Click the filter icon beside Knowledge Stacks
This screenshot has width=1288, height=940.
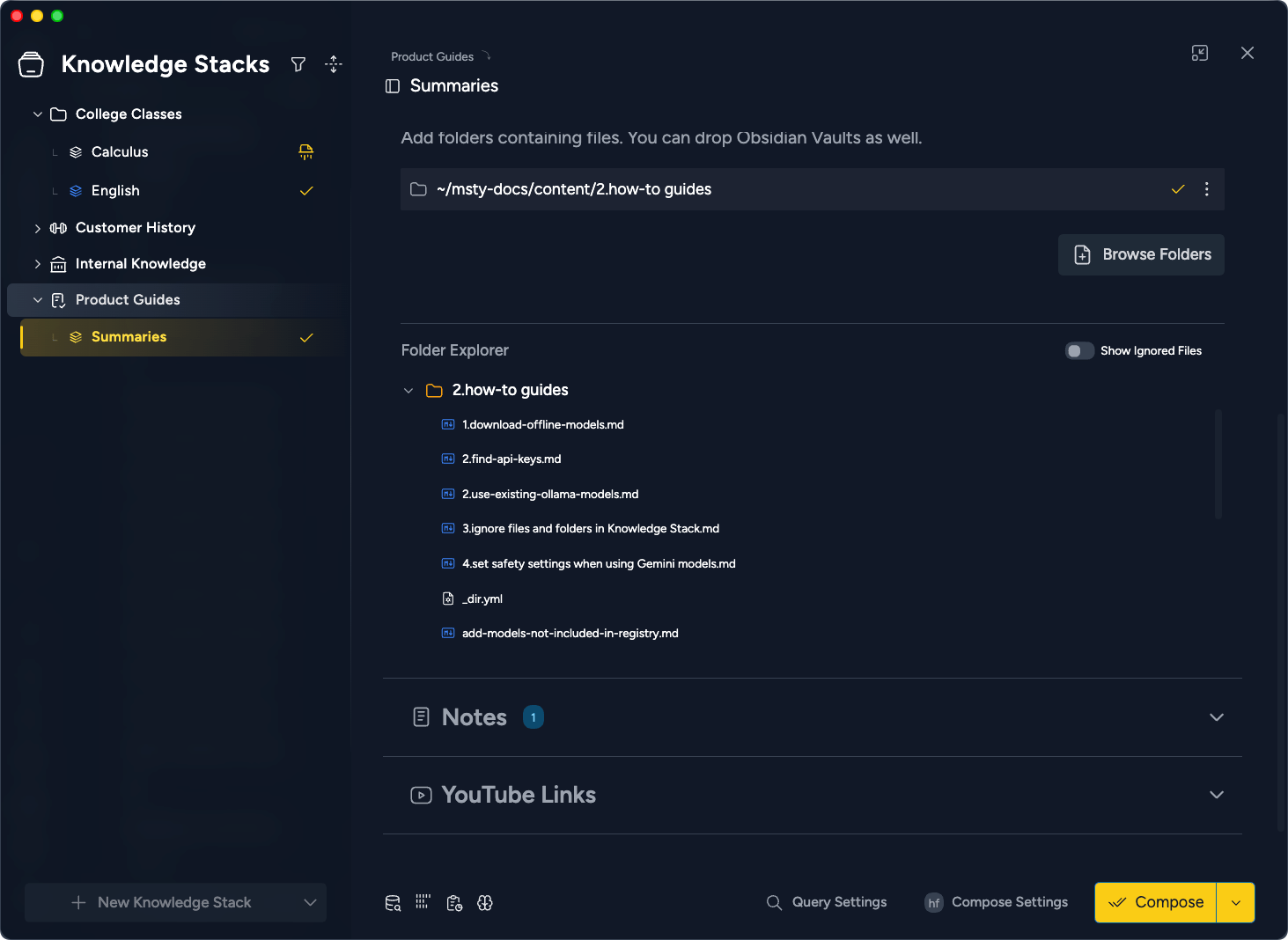[x=298, y=64]
